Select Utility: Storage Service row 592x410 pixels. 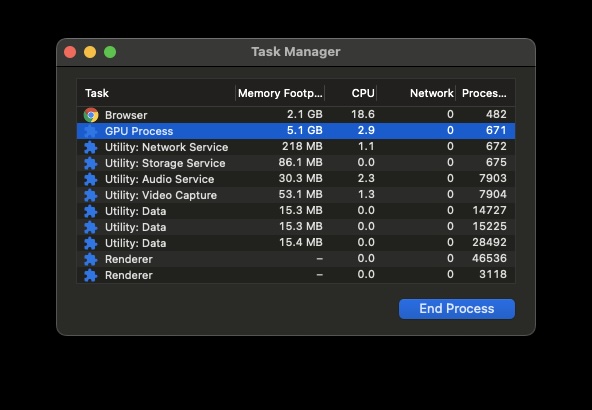tap(296, 163)
